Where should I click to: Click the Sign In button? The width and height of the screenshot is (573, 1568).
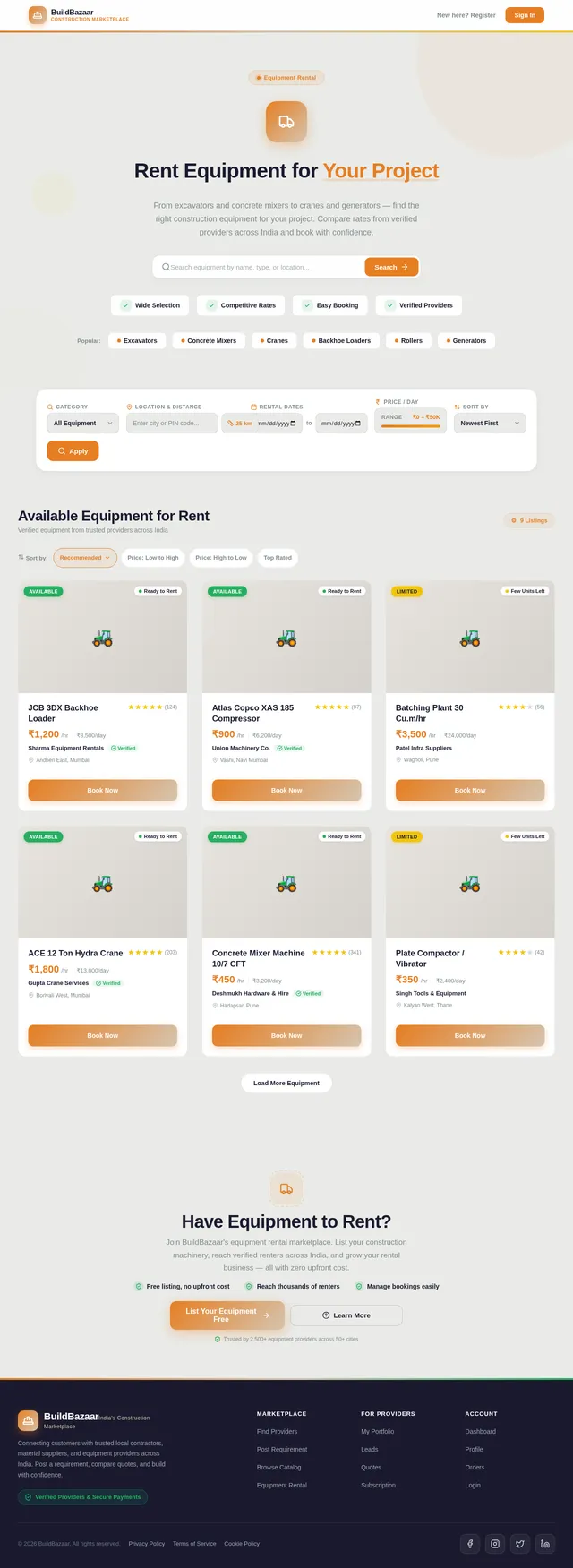pyautogui.click(x=525, y=15)
